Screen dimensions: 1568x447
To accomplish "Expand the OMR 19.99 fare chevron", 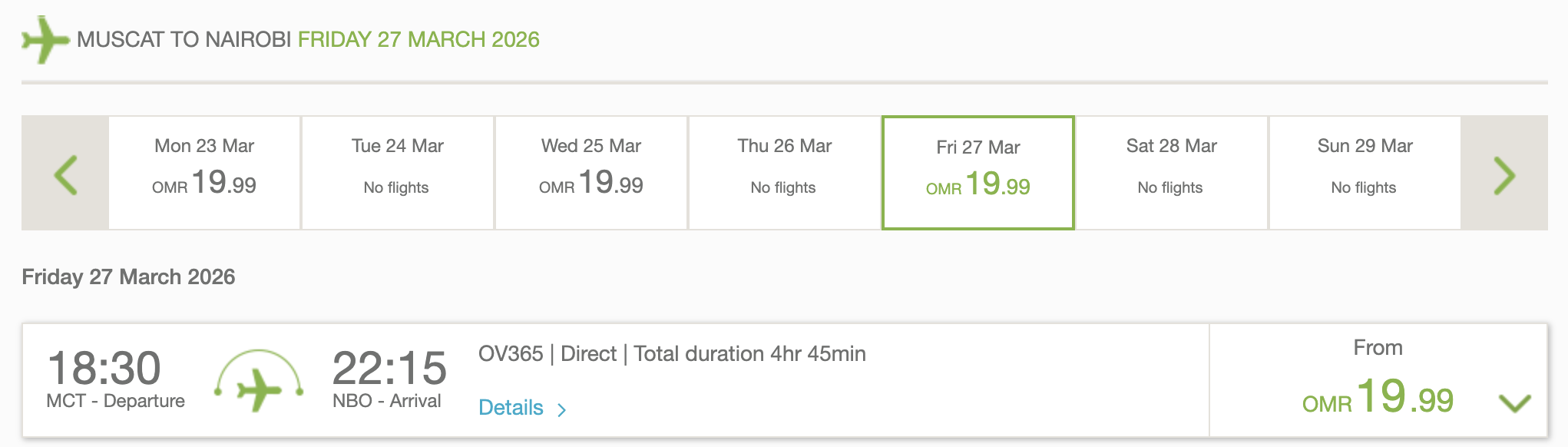I will tap(1514, 402).
